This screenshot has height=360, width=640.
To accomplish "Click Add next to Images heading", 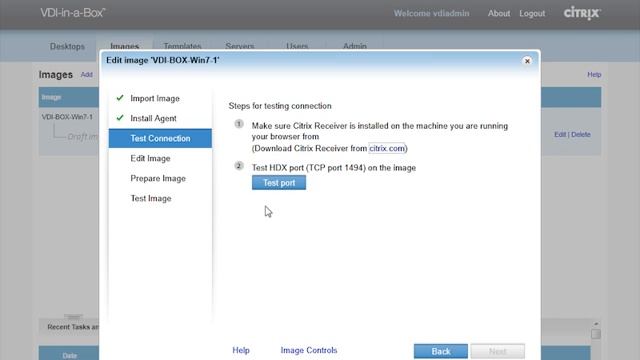I will (87, 75).
